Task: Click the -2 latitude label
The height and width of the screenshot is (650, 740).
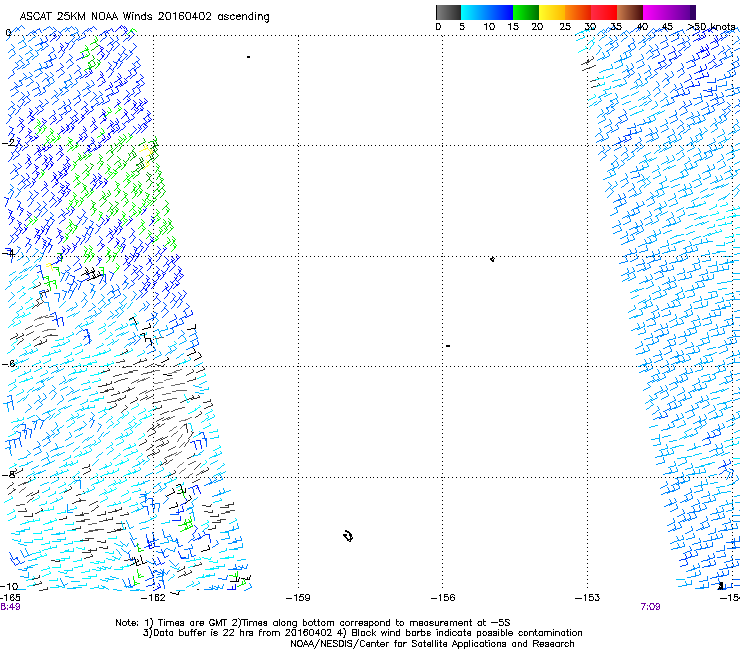Action: (9, 142)
